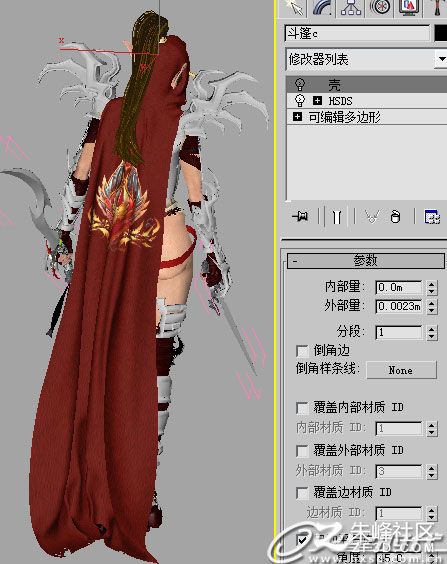Expand the 可编辑多边形 entry

coord(297,117)
